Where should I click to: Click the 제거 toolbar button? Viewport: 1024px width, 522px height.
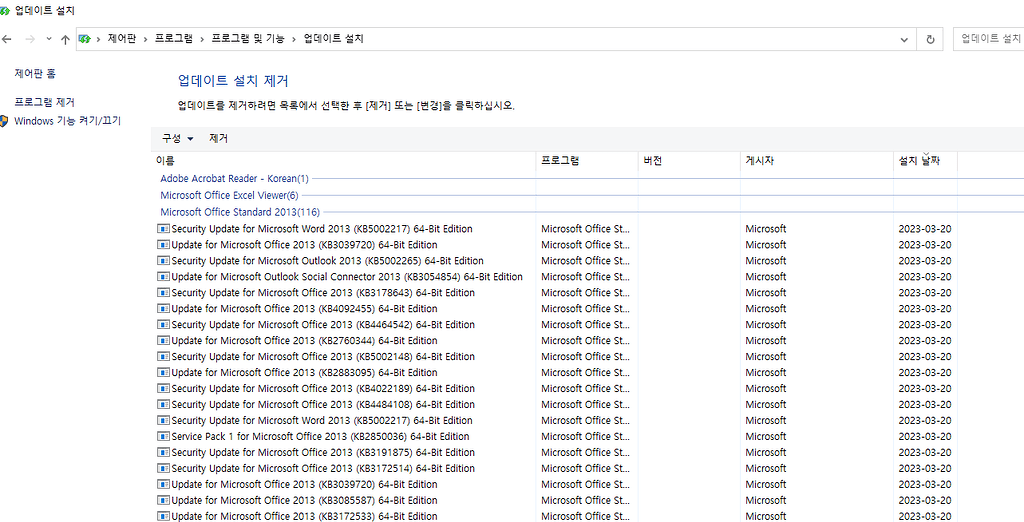click(x=219, y=139)
